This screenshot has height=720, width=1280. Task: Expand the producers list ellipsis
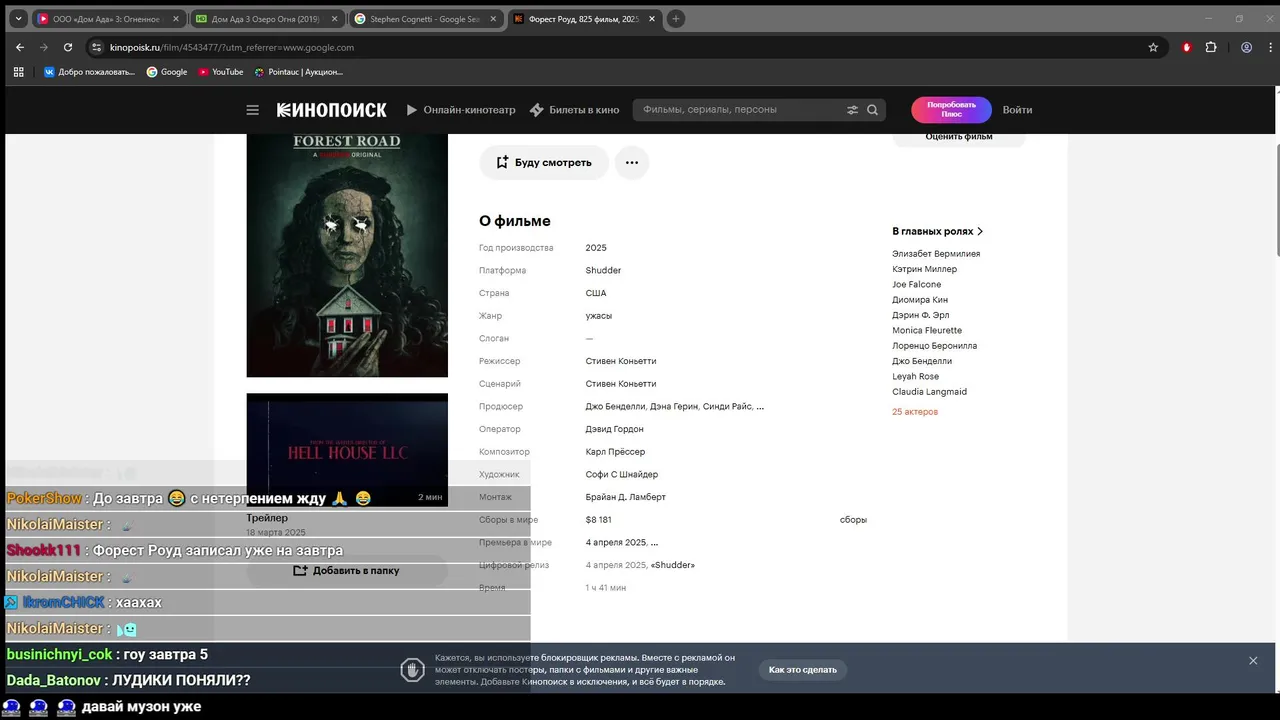(760, 407)
